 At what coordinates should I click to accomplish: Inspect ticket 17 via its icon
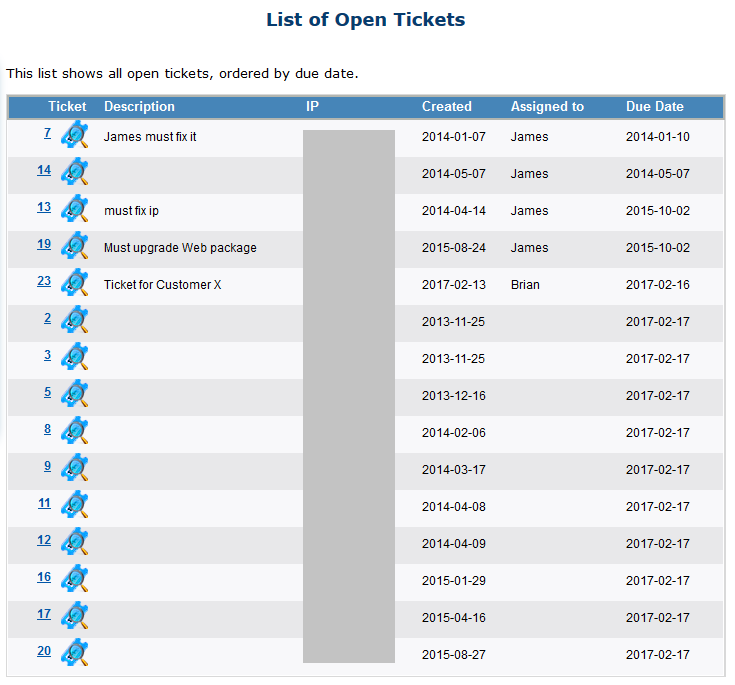point(75,616)
